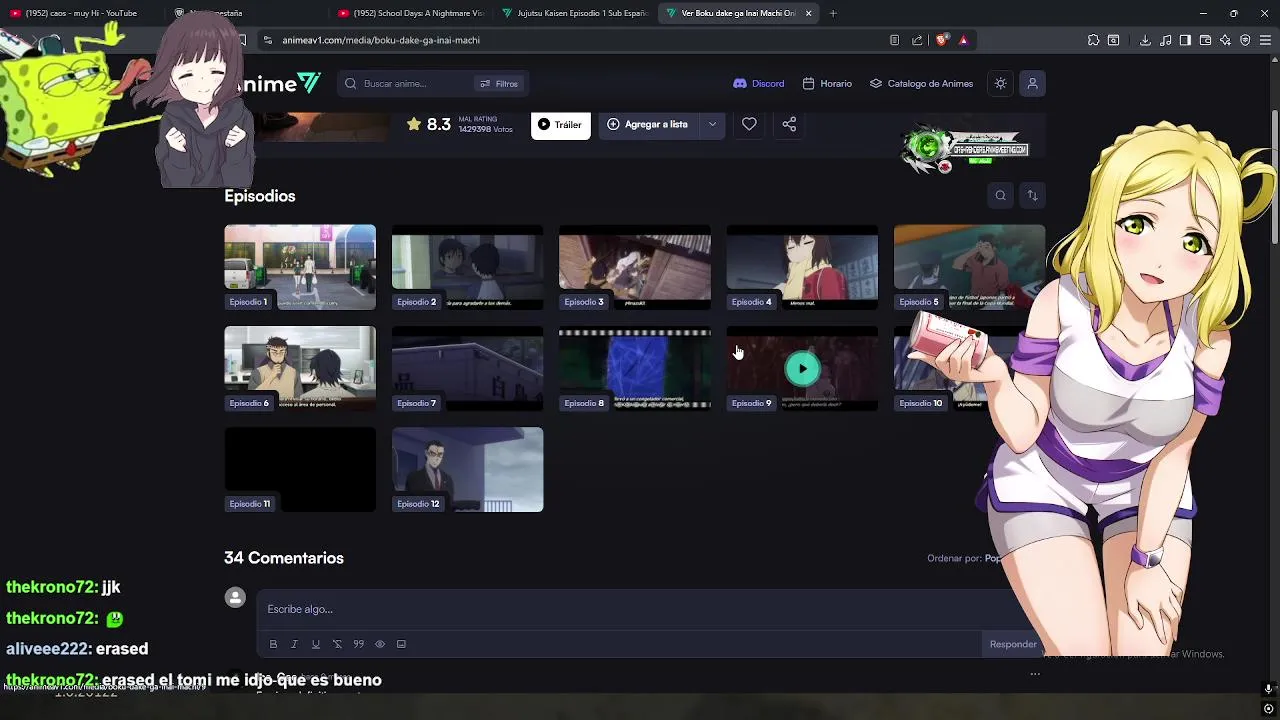Image resolution: width=1280 pixels, height=720 pixels.
Task: Open Episodio 6 thumbnail
Action: (x=300, y=369)
